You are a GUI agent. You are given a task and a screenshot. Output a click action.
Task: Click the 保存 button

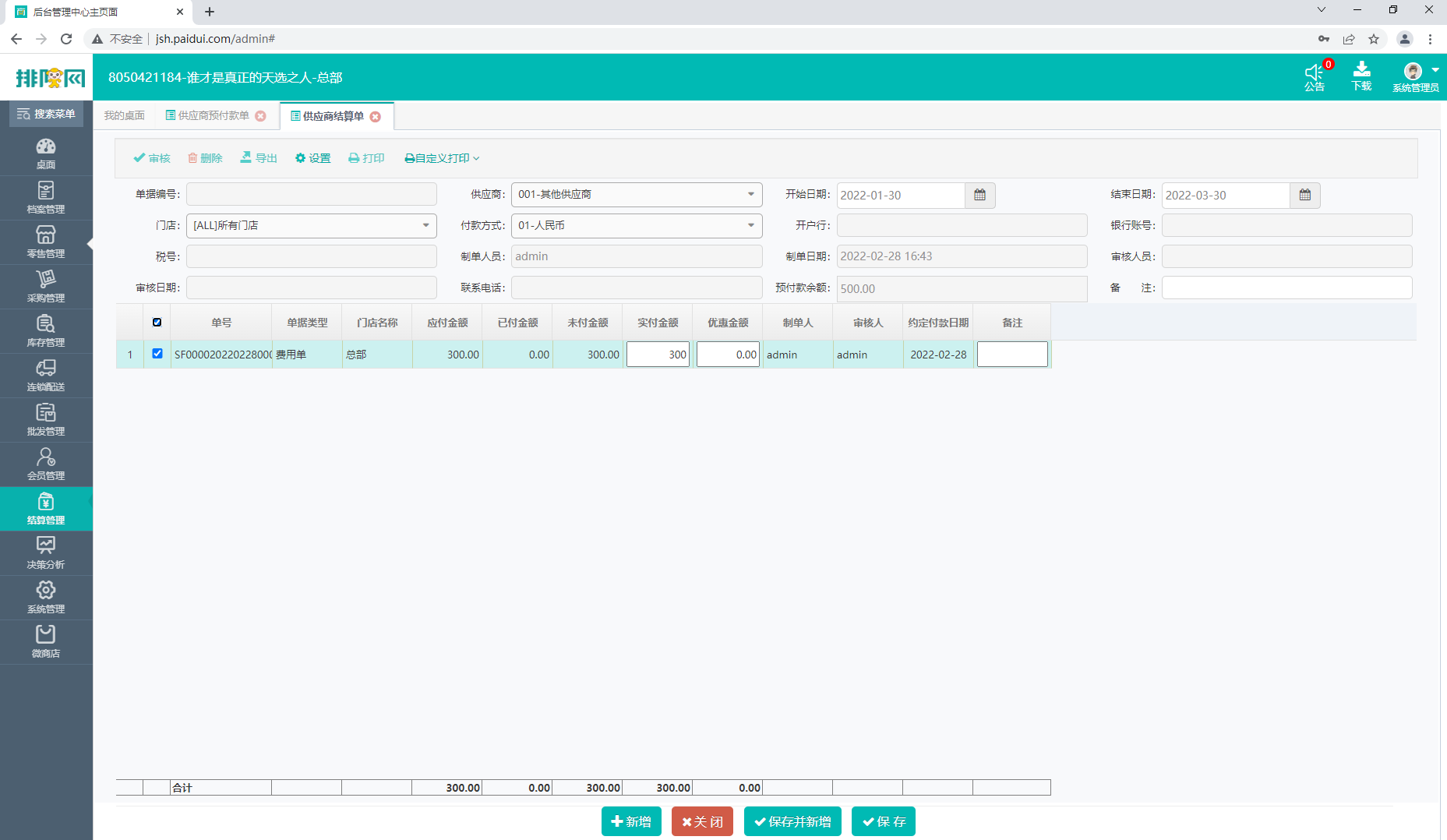coord(884,821)
